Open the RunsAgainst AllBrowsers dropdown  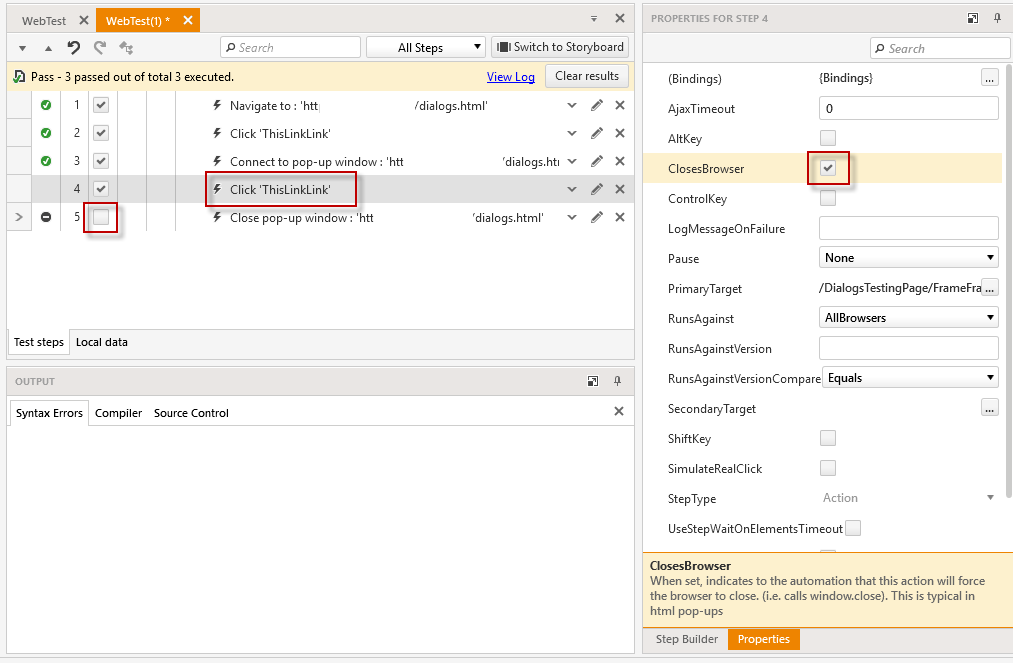tap(908, 318)
